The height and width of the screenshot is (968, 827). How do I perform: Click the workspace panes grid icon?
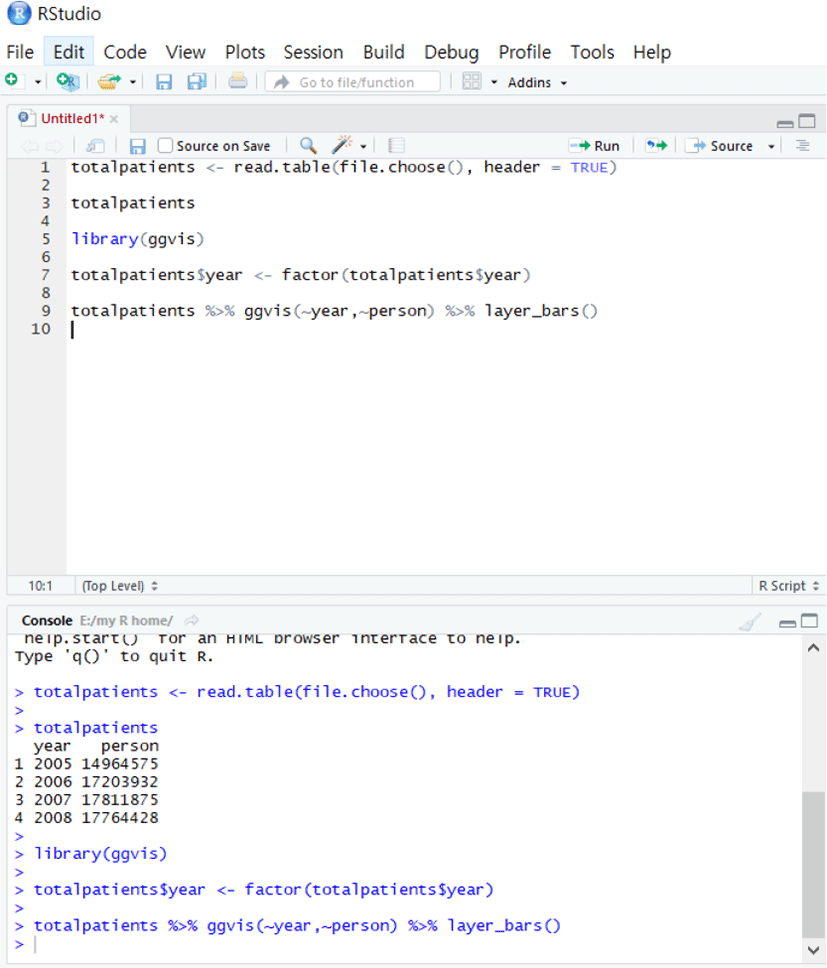(472, 81)
